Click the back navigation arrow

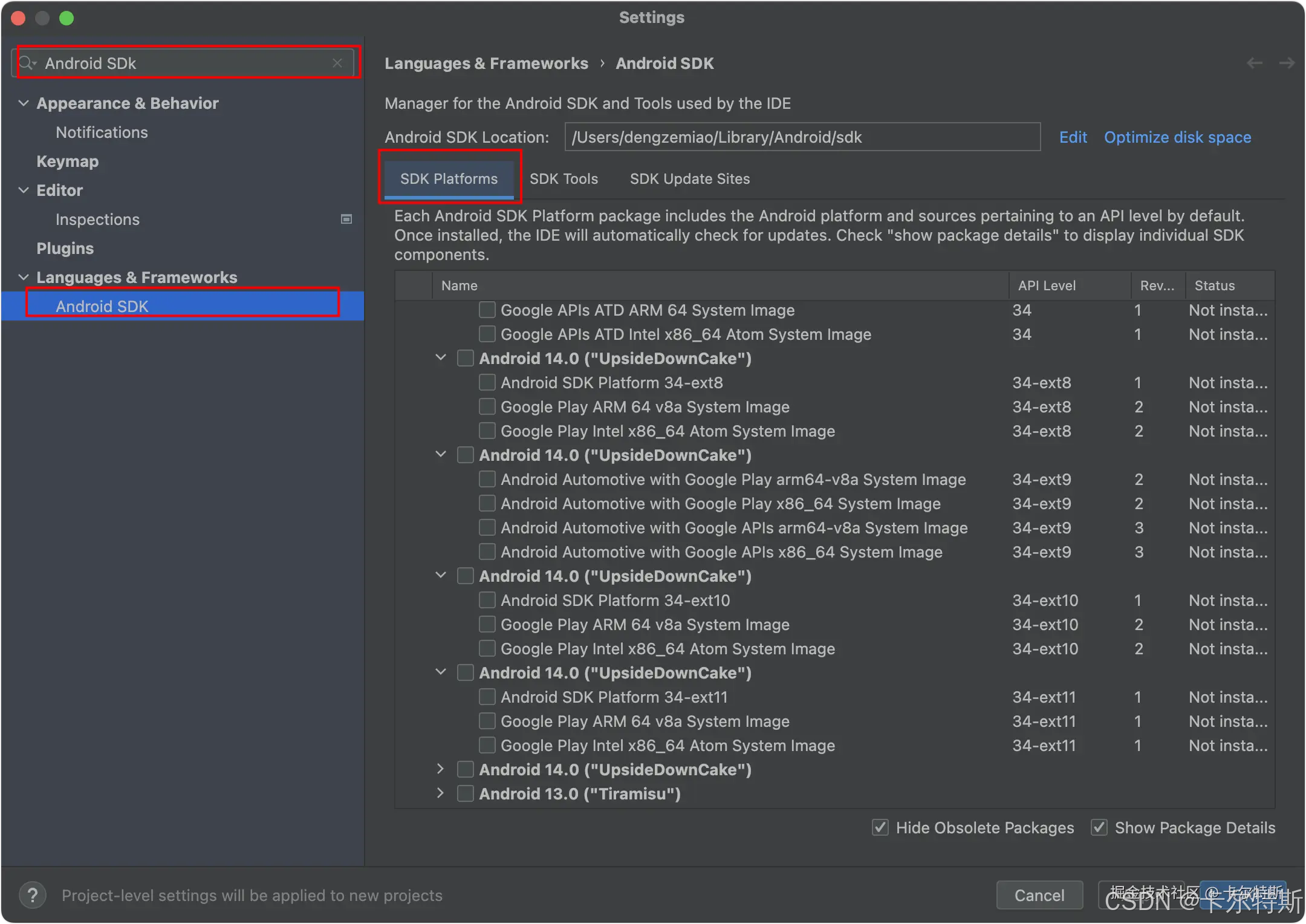1255,63
